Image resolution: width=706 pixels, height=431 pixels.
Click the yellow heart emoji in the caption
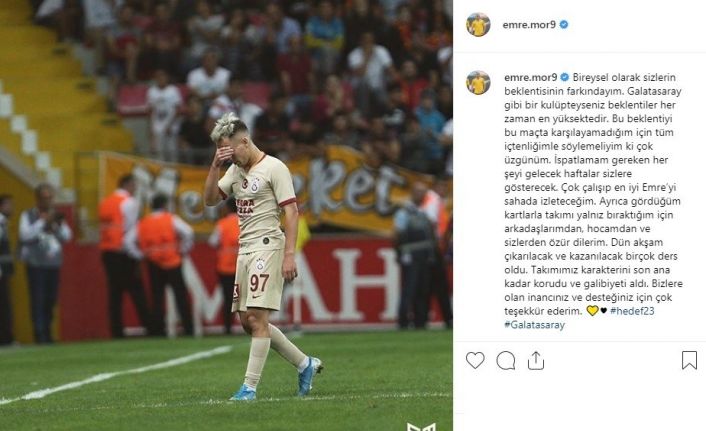coord(593,310)
